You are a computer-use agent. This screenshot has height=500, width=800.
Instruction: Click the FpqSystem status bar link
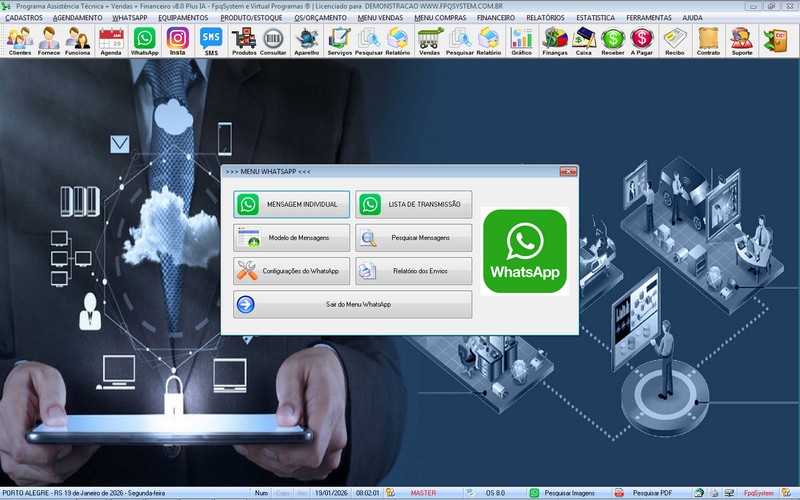(758, 493)
